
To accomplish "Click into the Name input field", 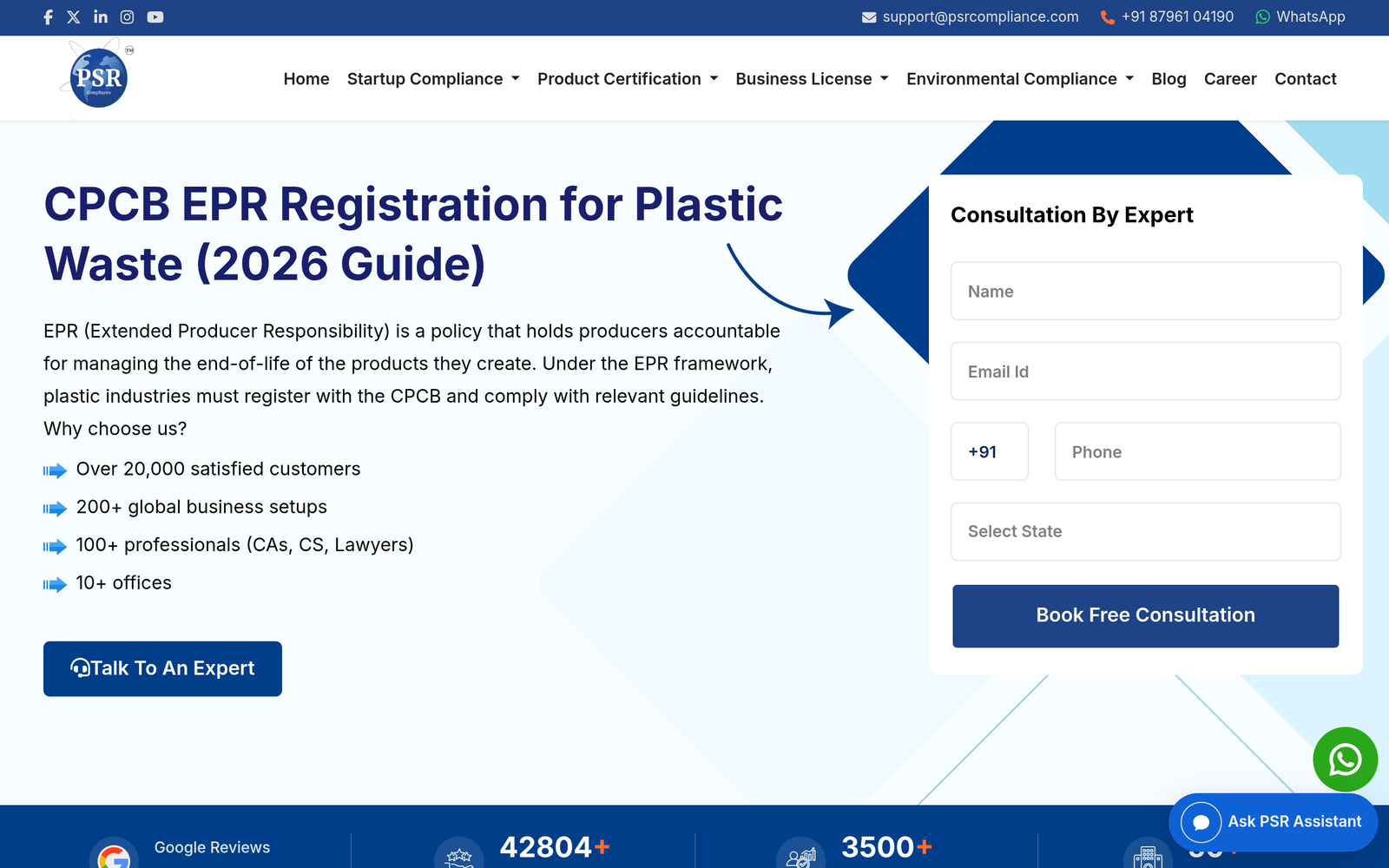I will click(x=1146, y=291).
